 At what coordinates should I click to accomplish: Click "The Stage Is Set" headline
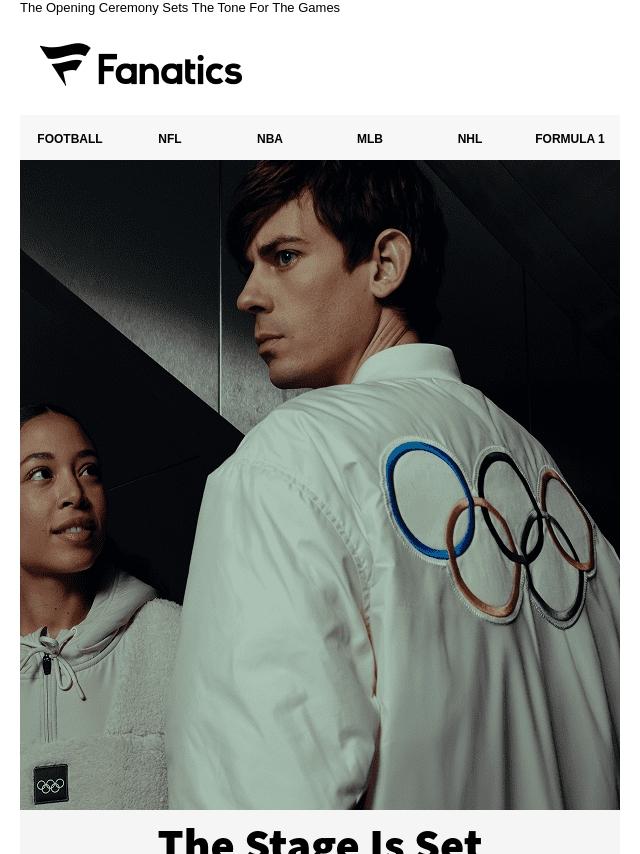point(320,841)
